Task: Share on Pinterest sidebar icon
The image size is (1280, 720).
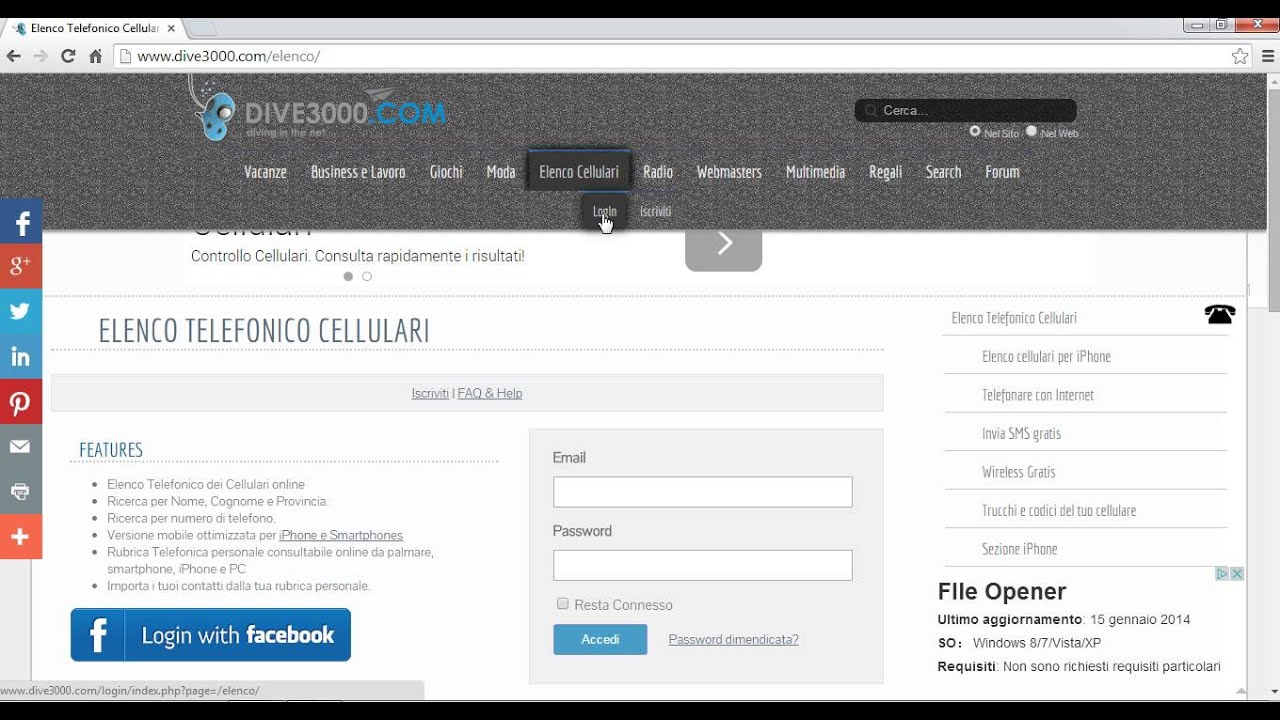Action: 21,402
